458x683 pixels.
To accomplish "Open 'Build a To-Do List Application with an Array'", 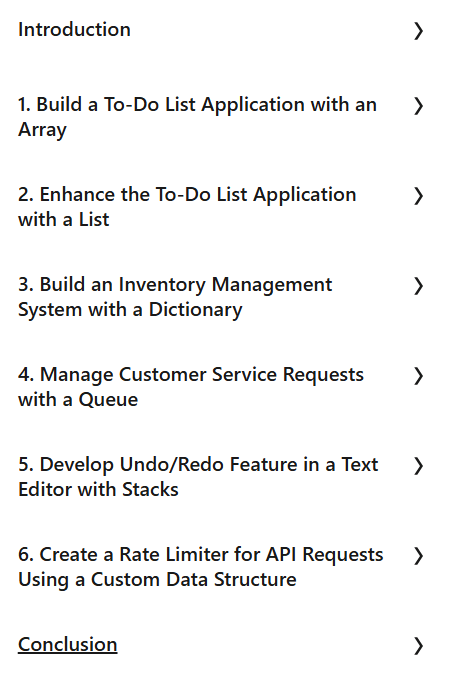I will [x=197, y=117].
